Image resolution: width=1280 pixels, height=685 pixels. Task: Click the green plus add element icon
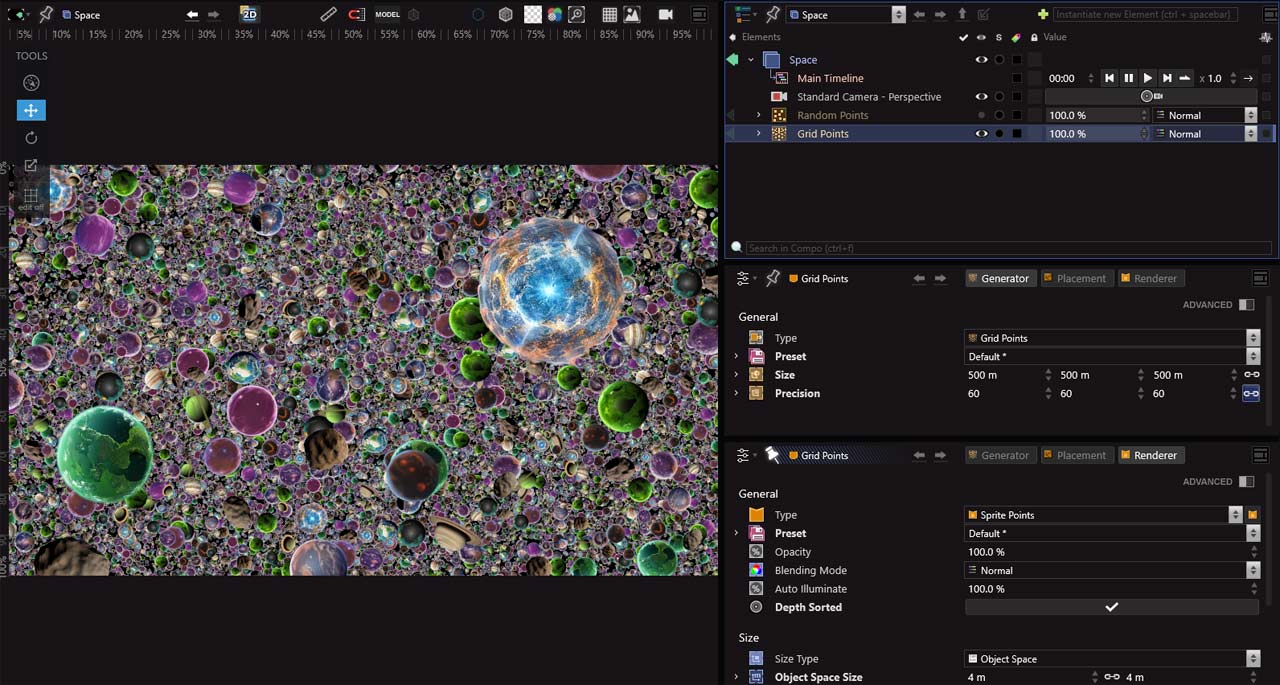[x=1043, y=14]
